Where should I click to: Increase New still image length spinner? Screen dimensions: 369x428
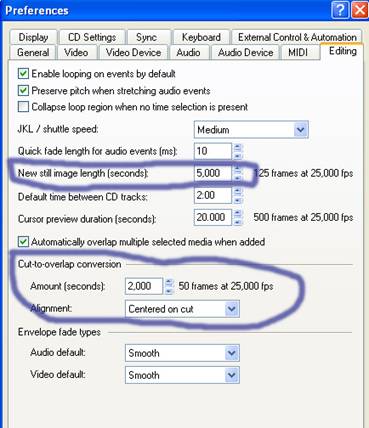(237, 169)
